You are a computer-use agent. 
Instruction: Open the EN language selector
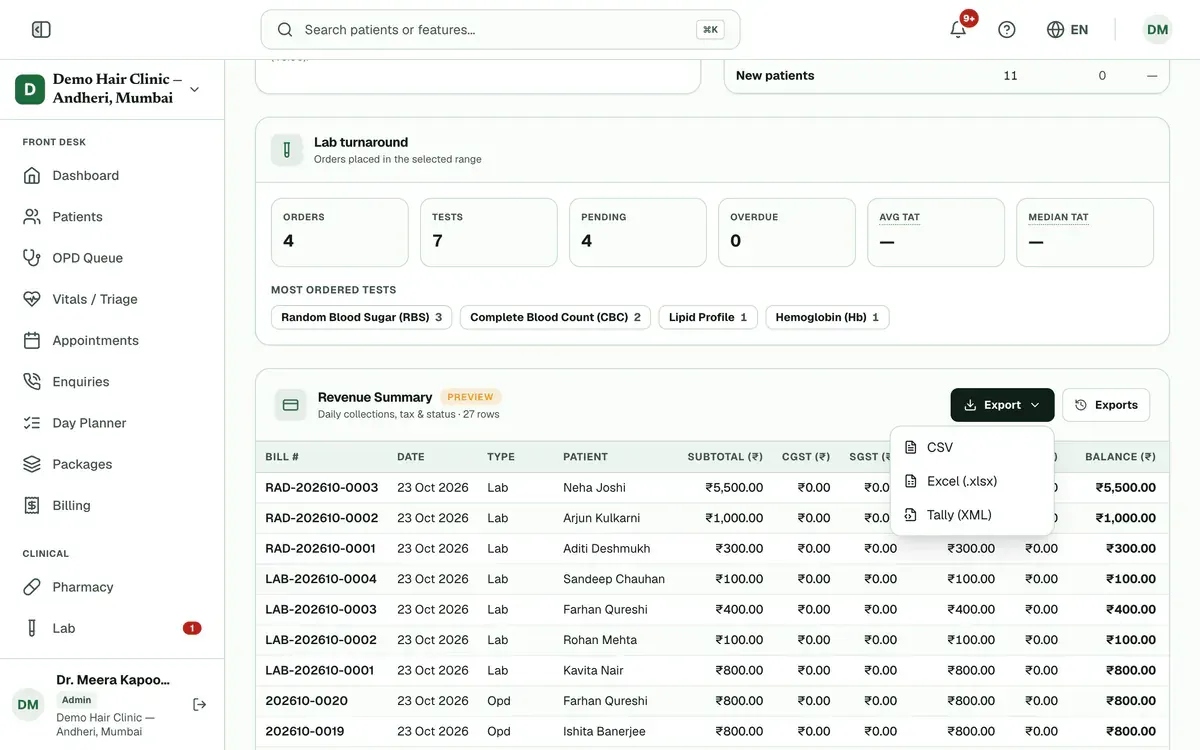[1068, 30]
